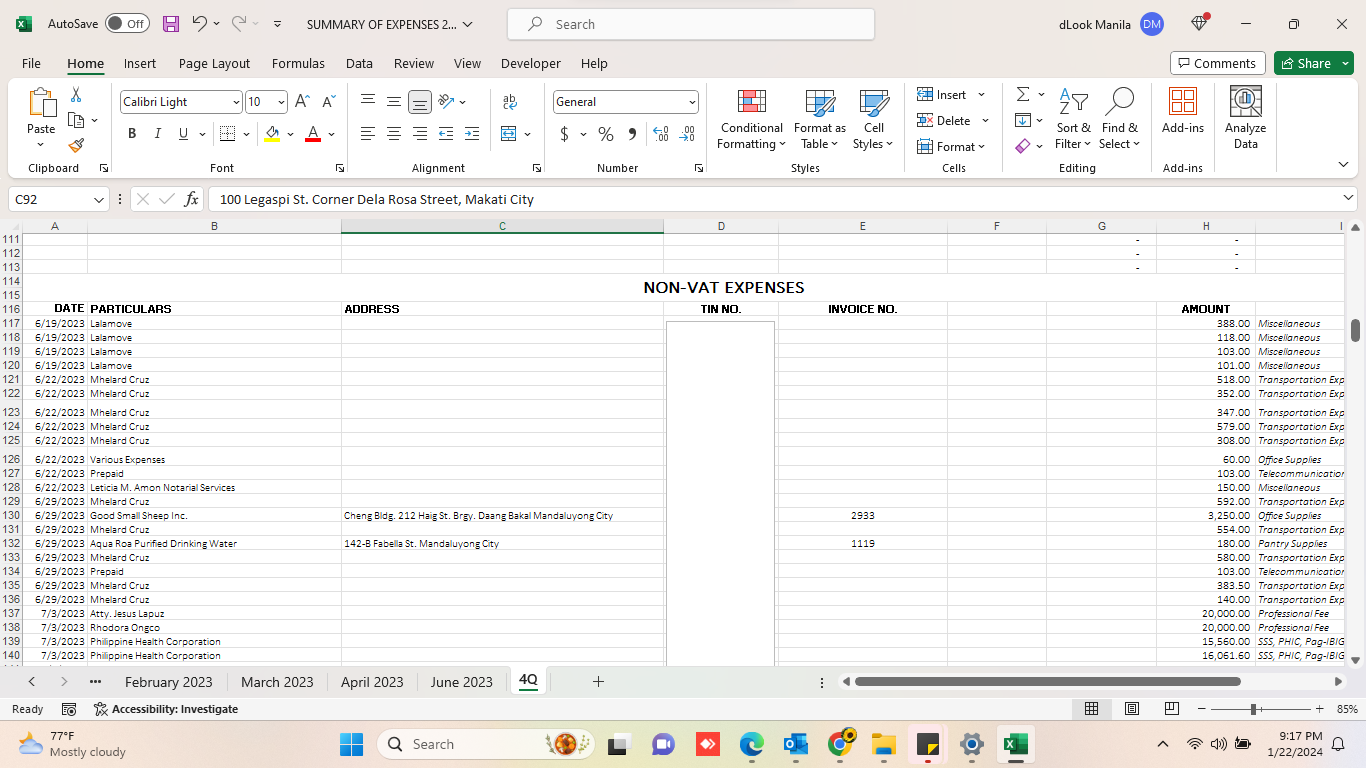
Task: Open the Paste options dropdown
Action: point(41,144)
